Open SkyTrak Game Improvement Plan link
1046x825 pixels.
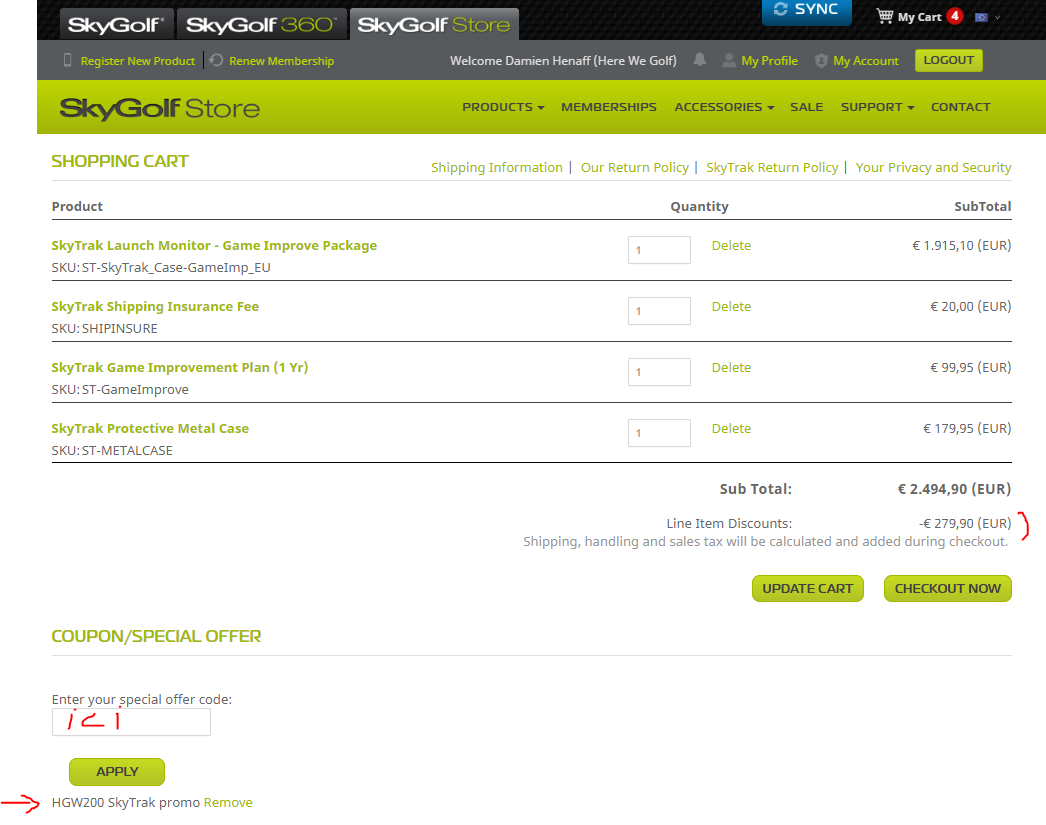click(179, 367)
